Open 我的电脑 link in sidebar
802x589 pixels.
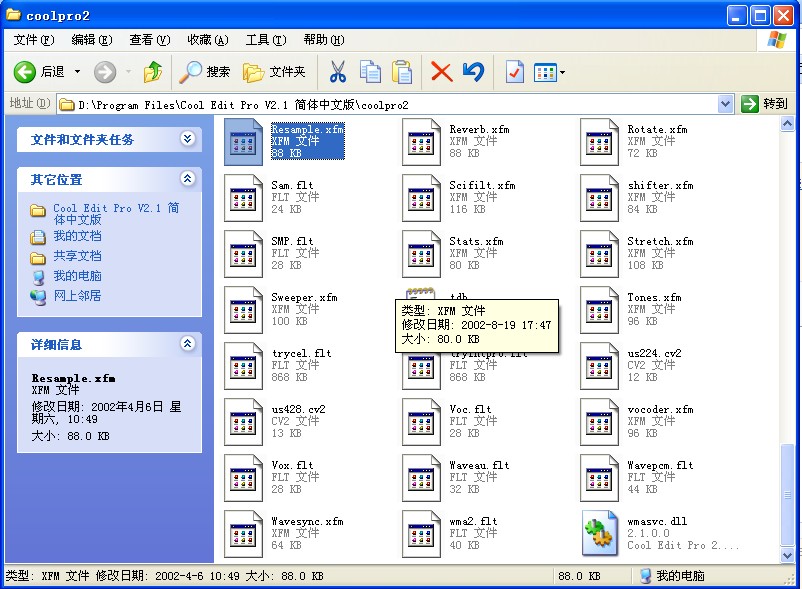pos(77,276)
